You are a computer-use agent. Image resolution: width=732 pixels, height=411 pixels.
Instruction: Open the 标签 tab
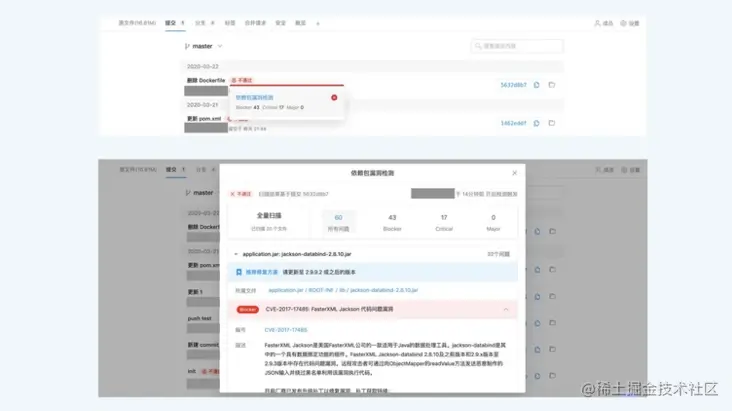[x=230, y=23]
